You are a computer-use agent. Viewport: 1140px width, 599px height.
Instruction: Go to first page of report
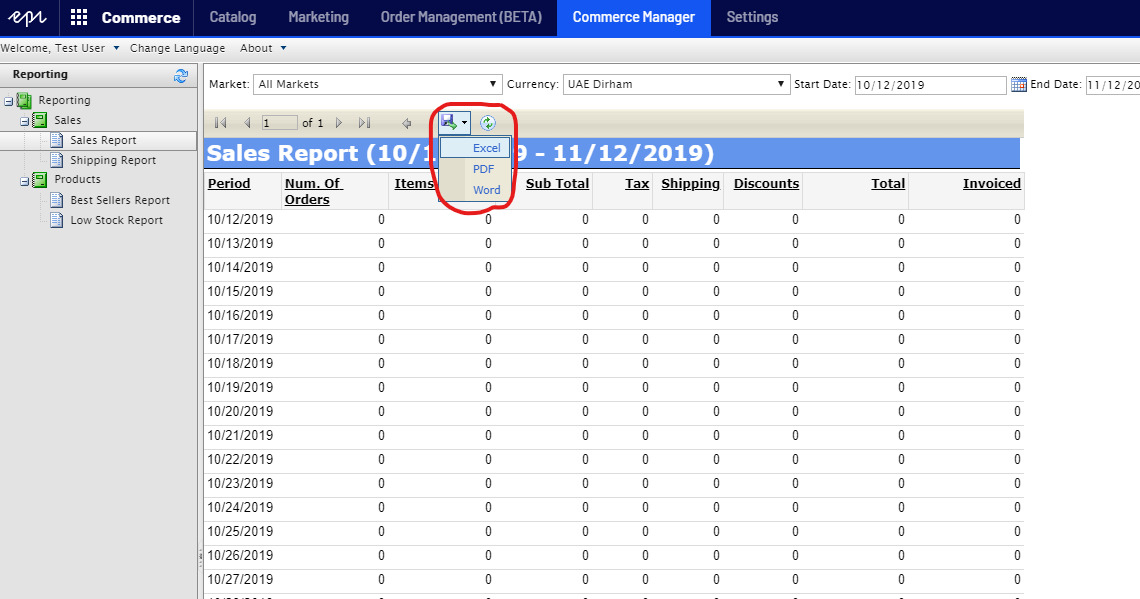click(x=220, y=123)
